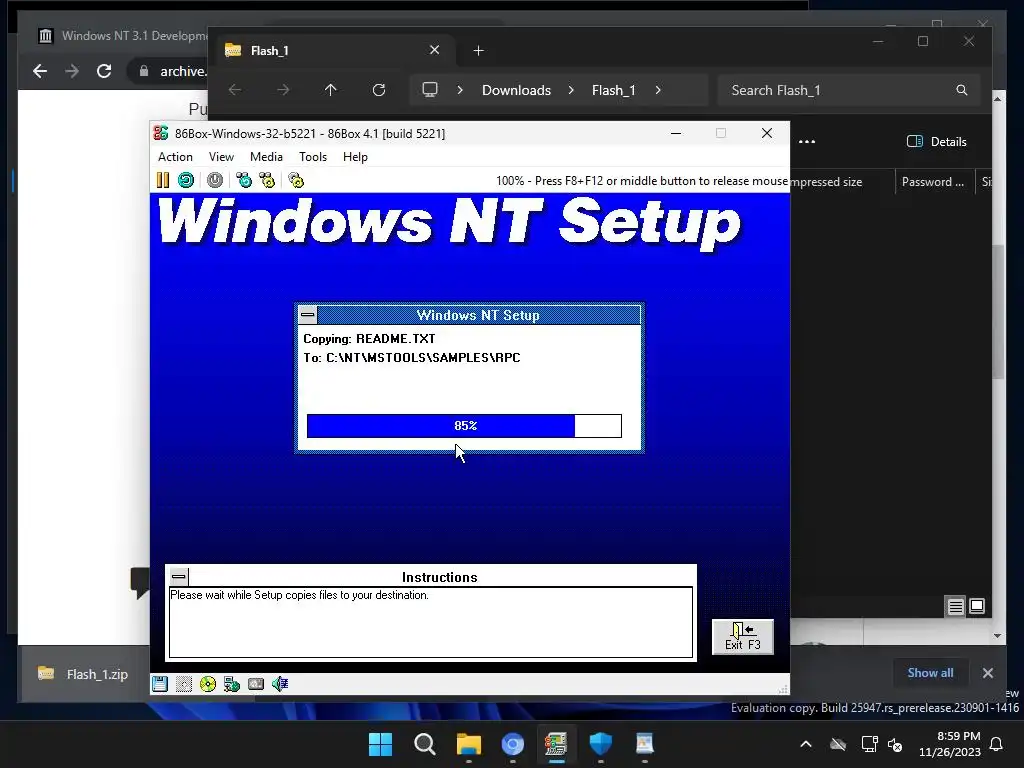
Task: Open taskbar Search
Action: click(424, 744)
